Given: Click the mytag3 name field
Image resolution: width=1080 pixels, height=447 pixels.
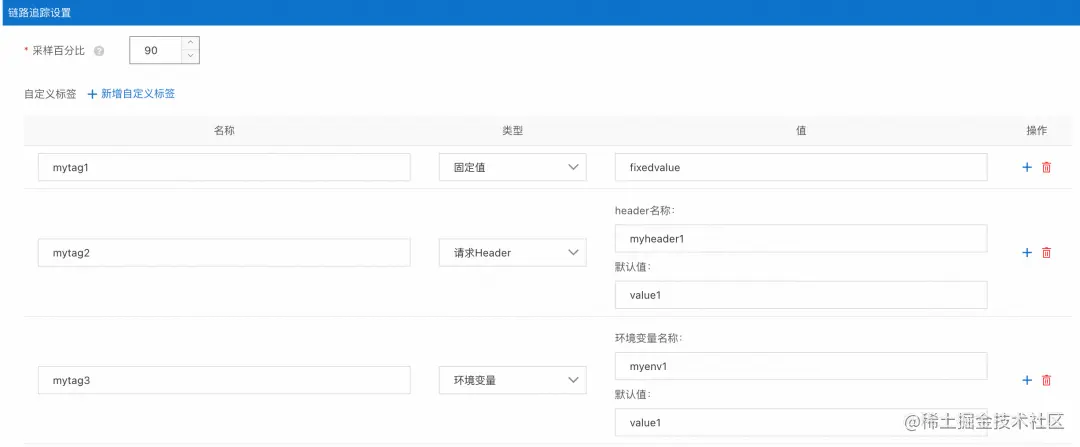Looking at the screenshot, I should click(x=224, y=380).
